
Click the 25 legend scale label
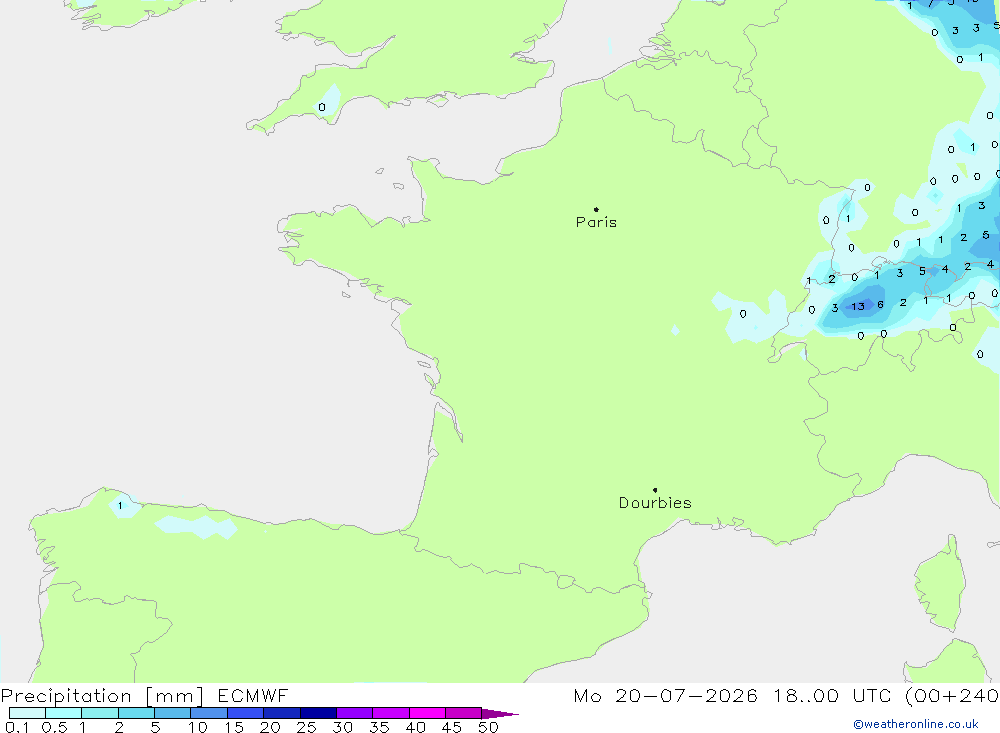[306, 727]
